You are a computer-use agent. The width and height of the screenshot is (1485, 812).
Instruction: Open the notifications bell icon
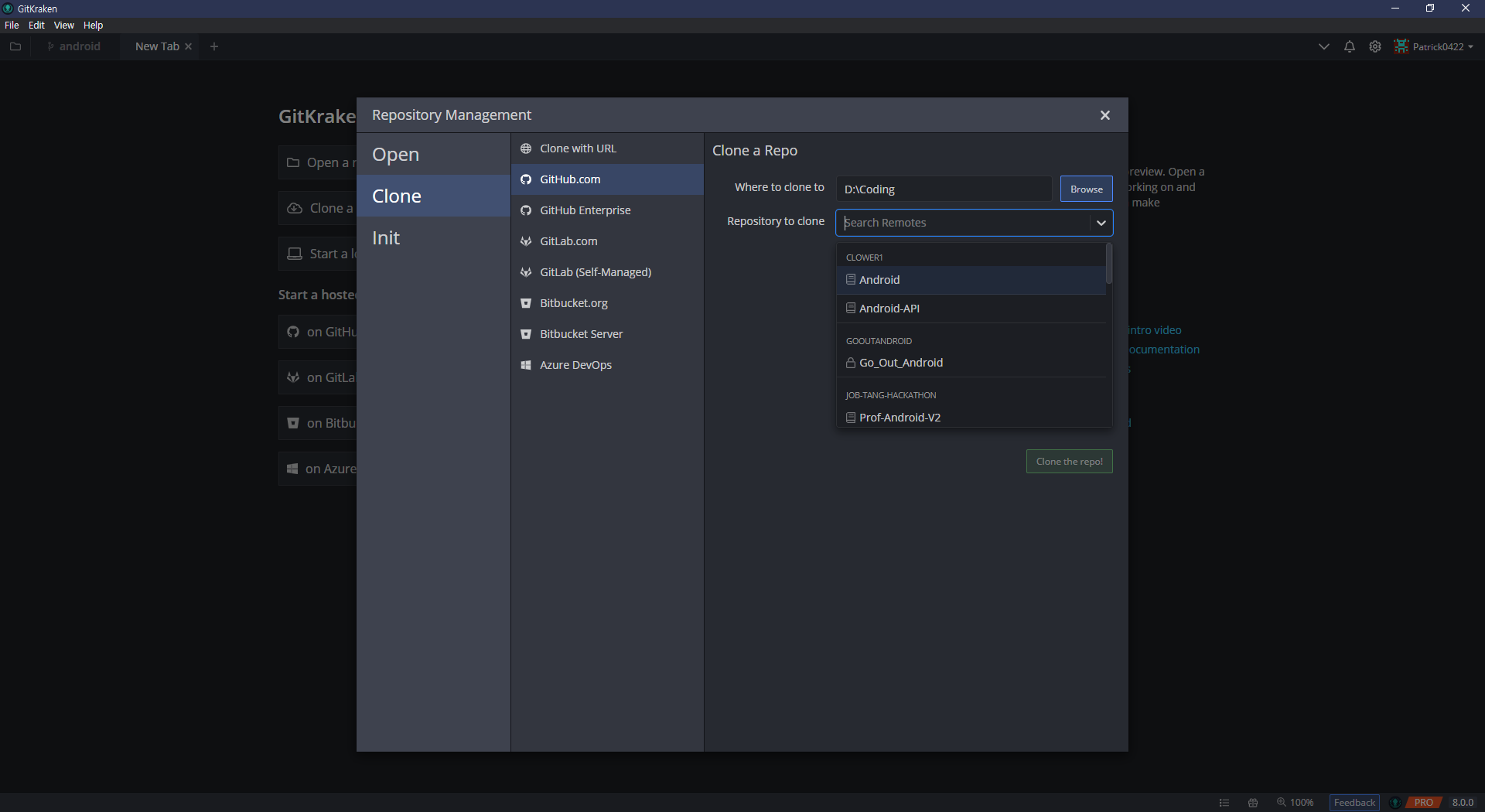pos(1350,46)
